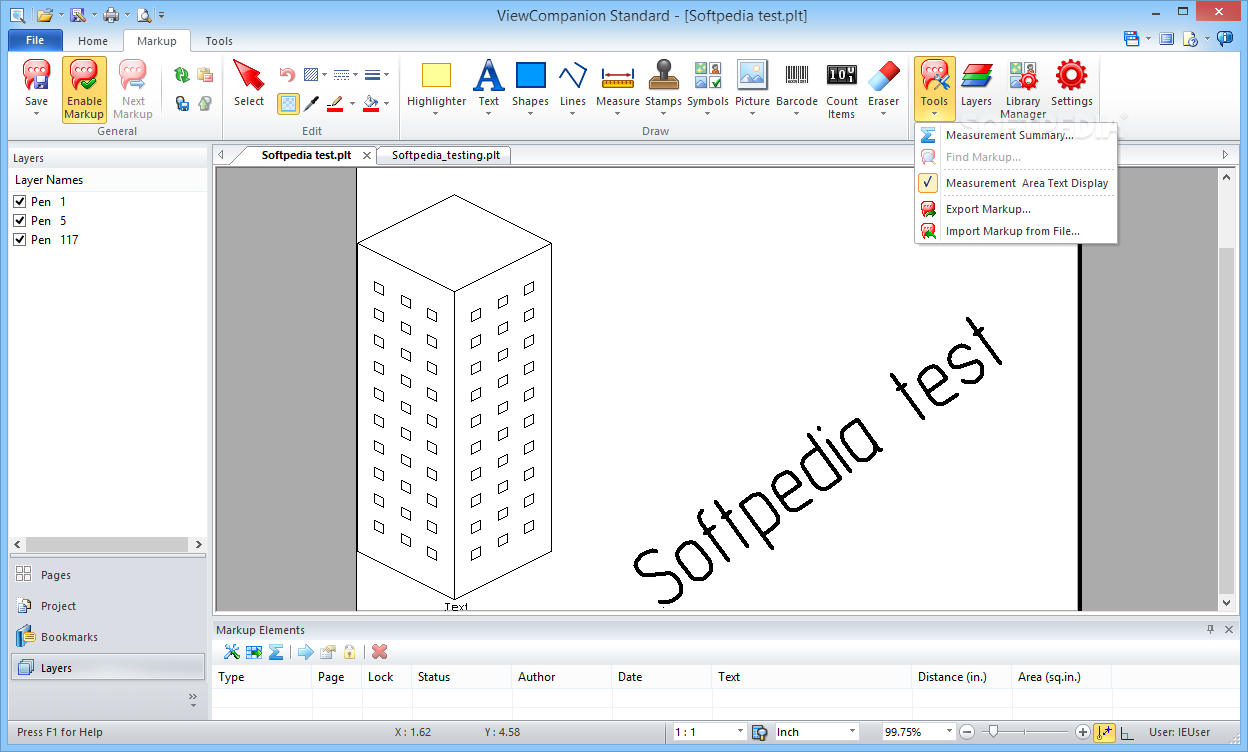Click the zoom out minus button

tap(966, 732)
